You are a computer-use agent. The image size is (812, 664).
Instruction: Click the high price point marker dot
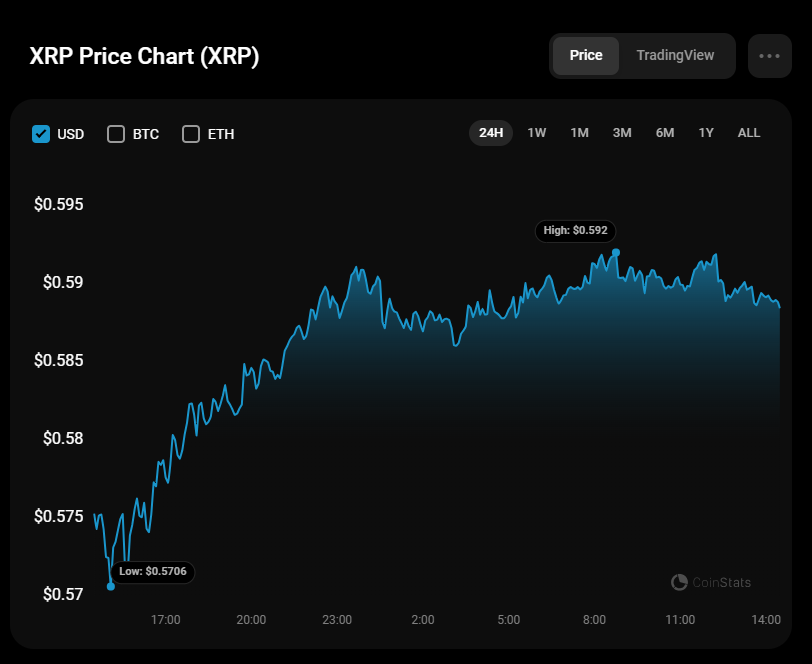616,253
